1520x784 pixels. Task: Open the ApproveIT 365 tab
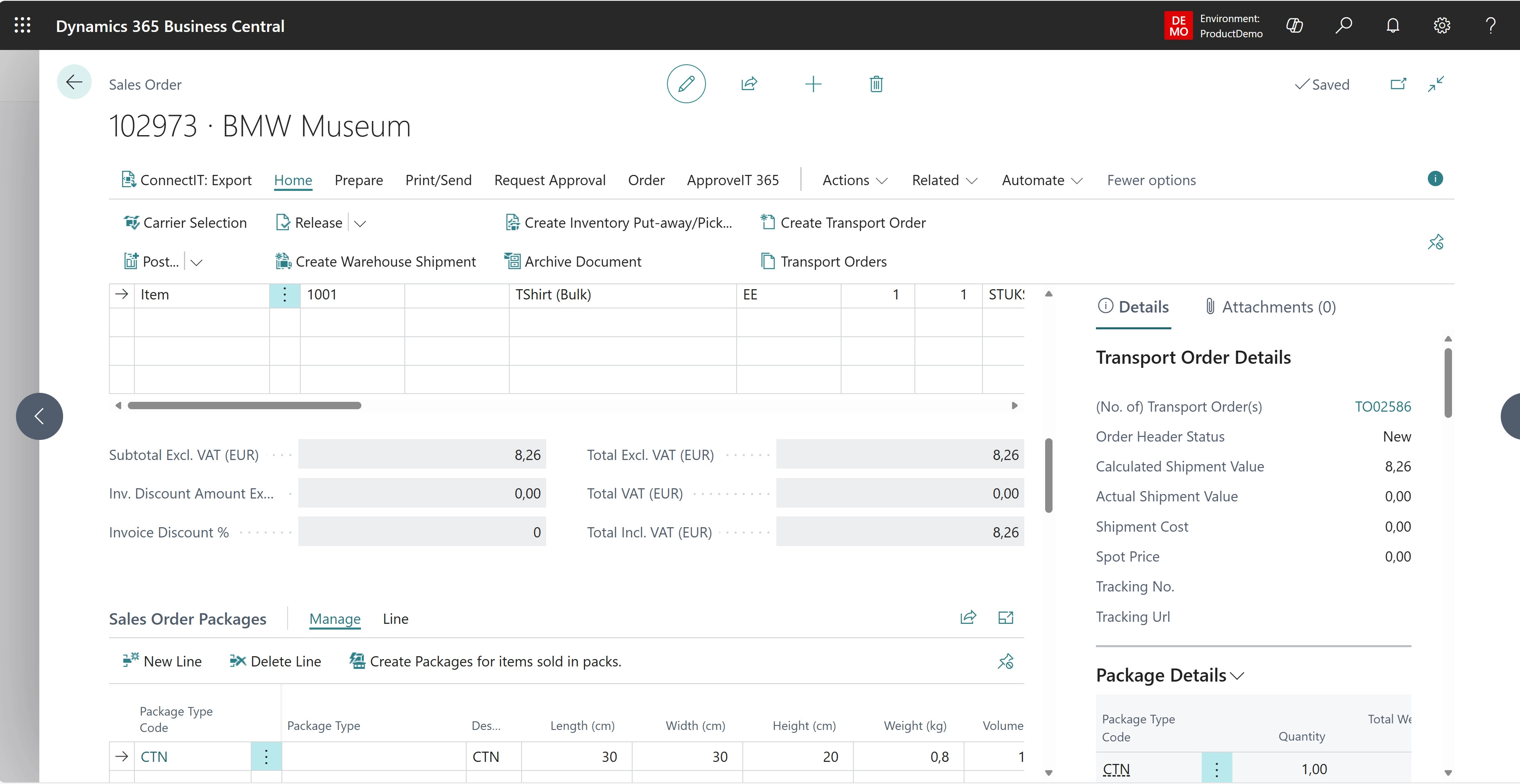pos(733,180)
